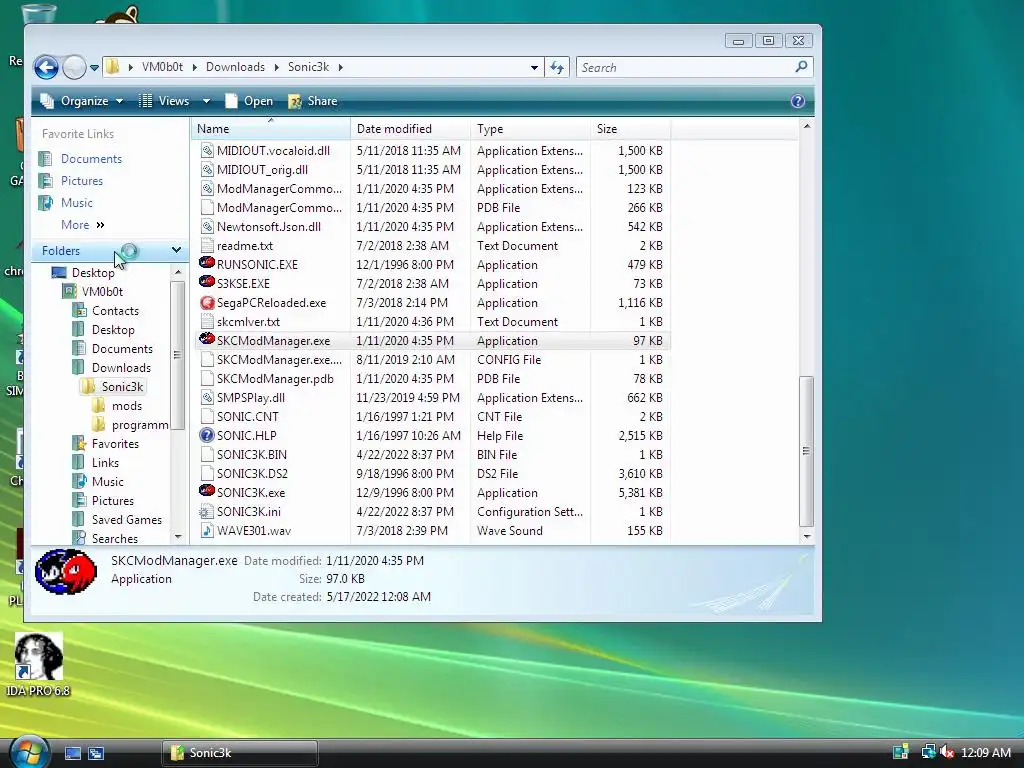The image size is (1024, 768).
Task: Sort by the Size column header
Action: click(x=630, y=129)
